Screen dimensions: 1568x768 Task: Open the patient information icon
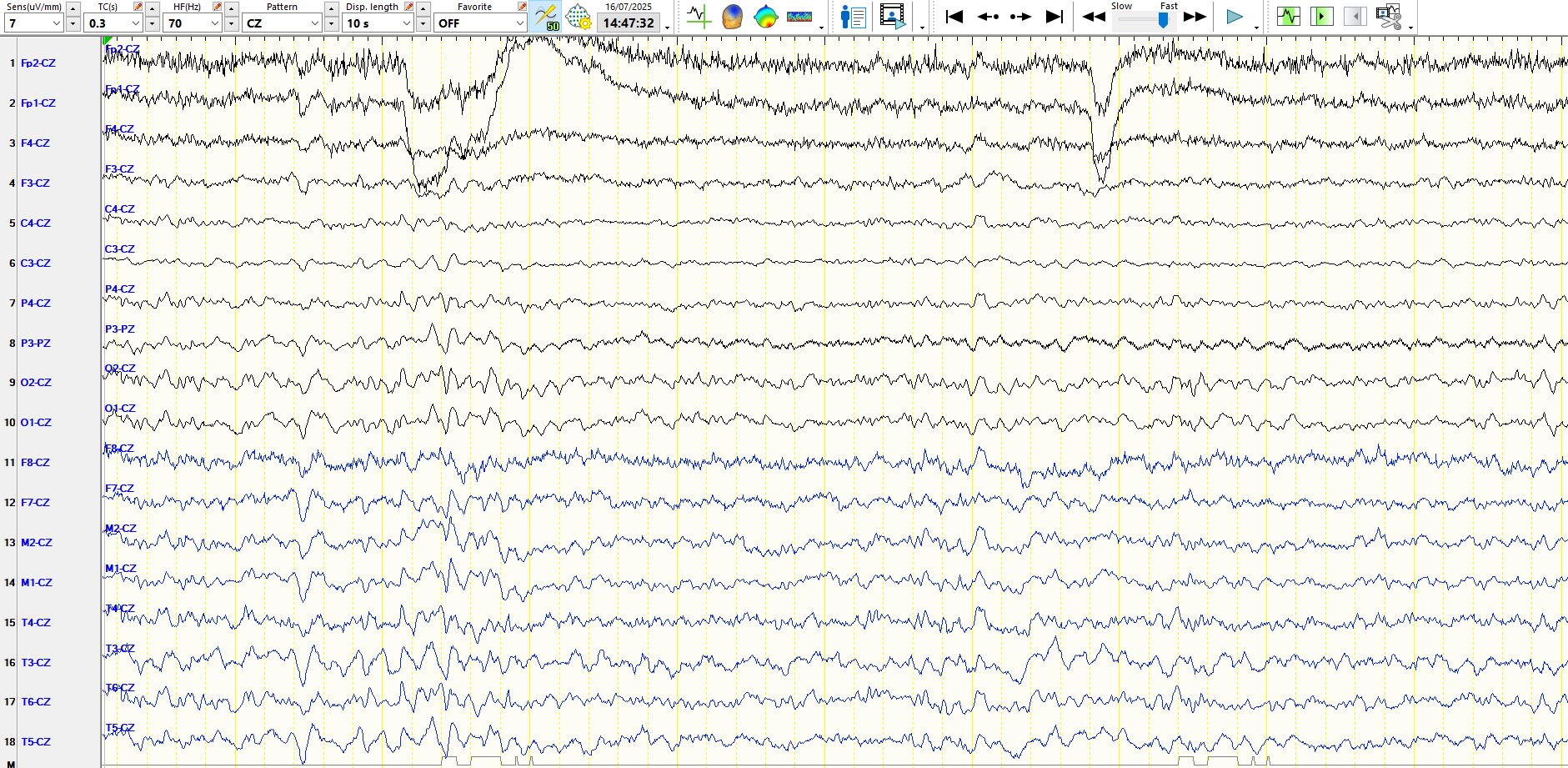pos(854,17)
